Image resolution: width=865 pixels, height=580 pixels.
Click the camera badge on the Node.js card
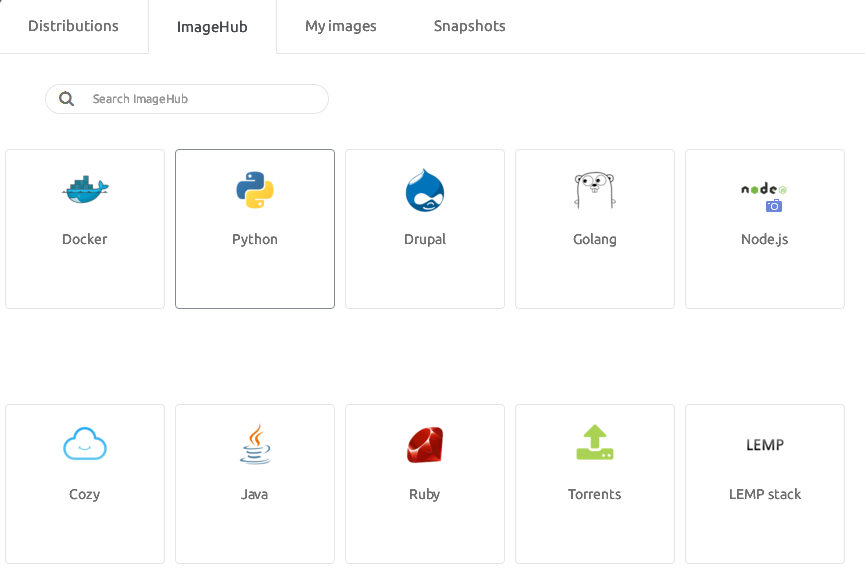click(774, 206)
